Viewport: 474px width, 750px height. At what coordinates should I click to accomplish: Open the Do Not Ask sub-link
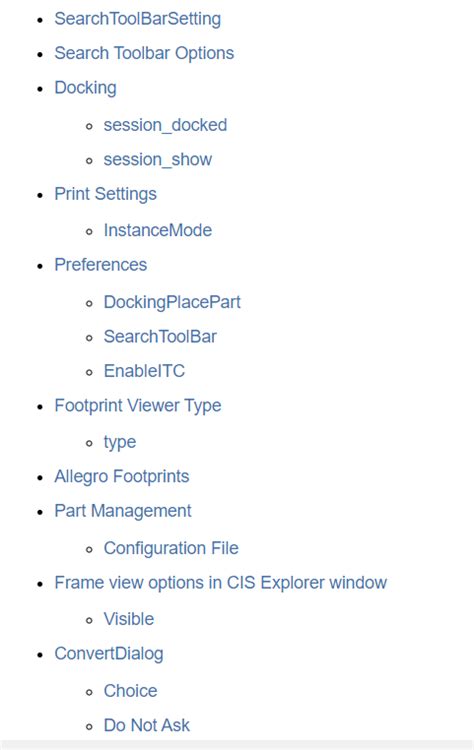(147, 725)
